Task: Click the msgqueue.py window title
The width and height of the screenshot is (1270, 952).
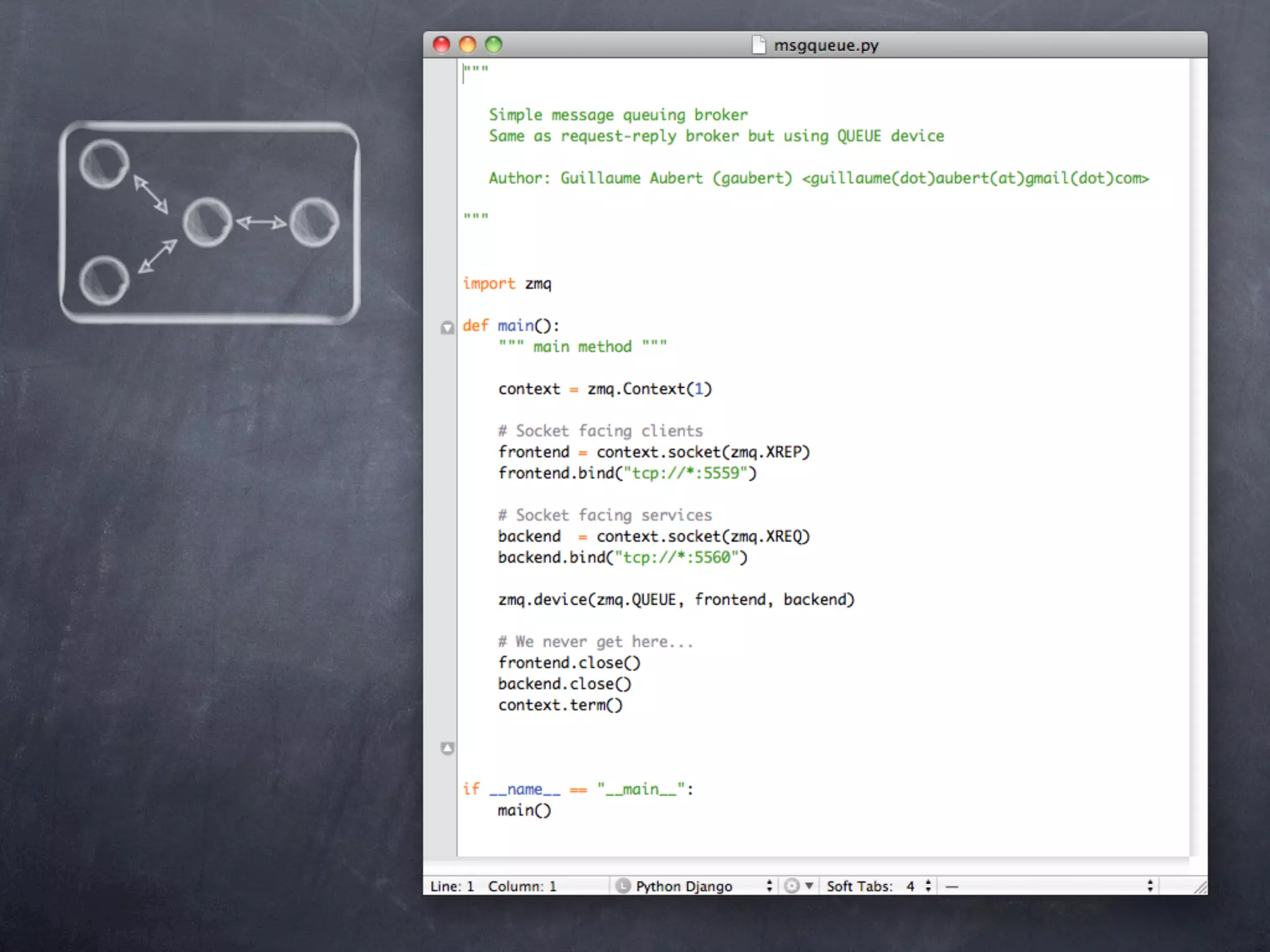Action: coord(826,45)
